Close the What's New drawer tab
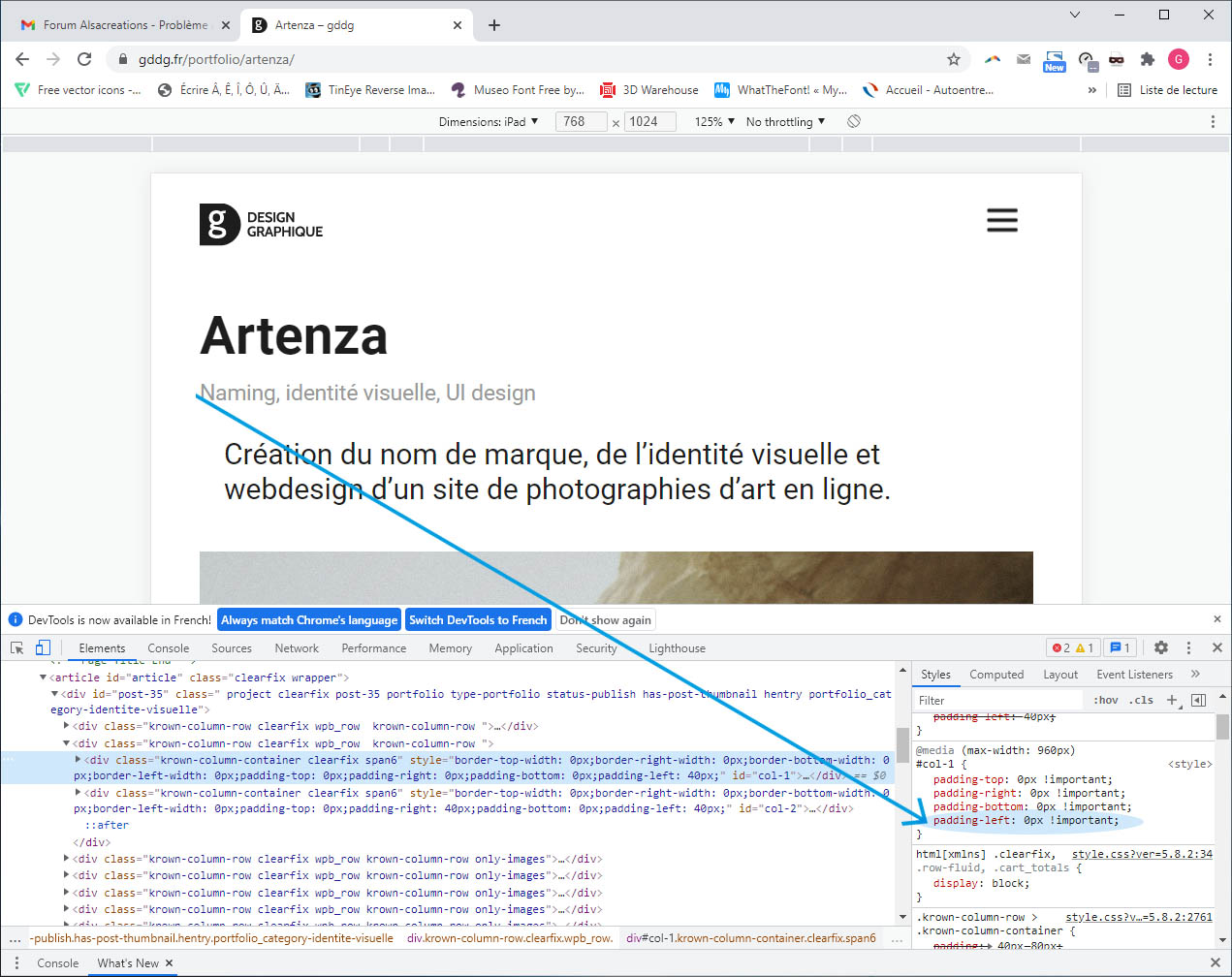The width and height of the screenshot is (1232, 977). (169, 963)
